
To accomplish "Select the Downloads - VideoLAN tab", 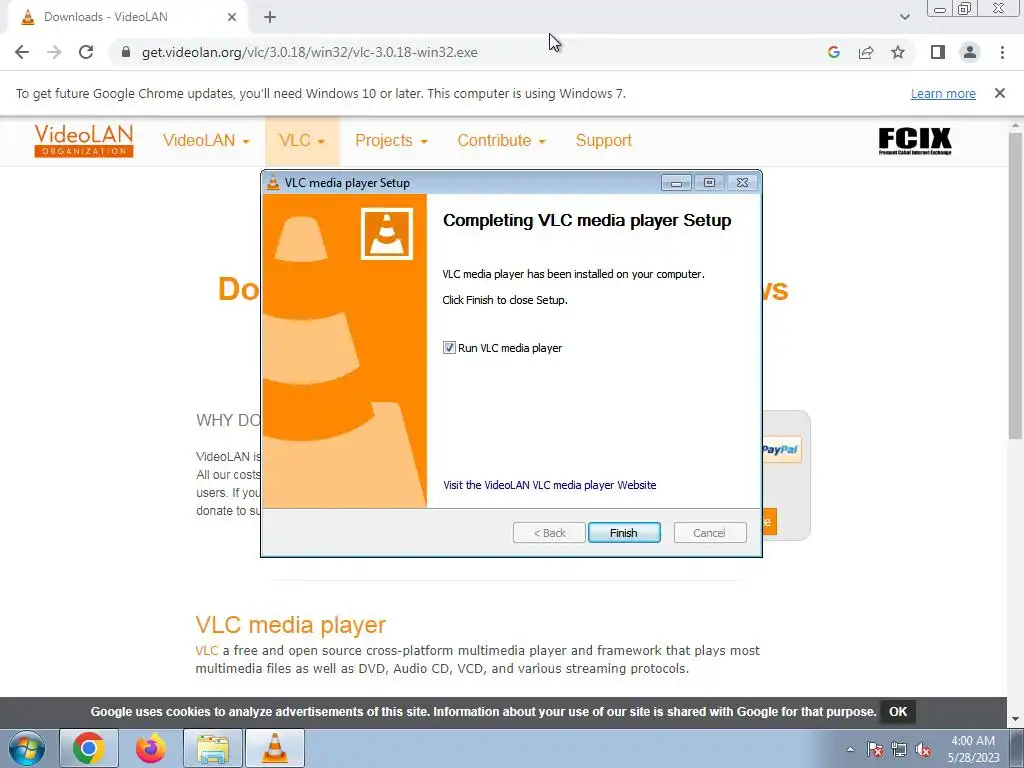I will click(125, 17).
